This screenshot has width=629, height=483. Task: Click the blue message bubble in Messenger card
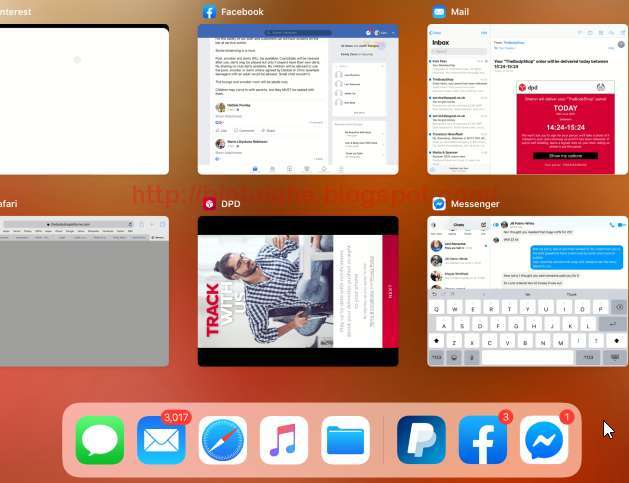point(576,258)
